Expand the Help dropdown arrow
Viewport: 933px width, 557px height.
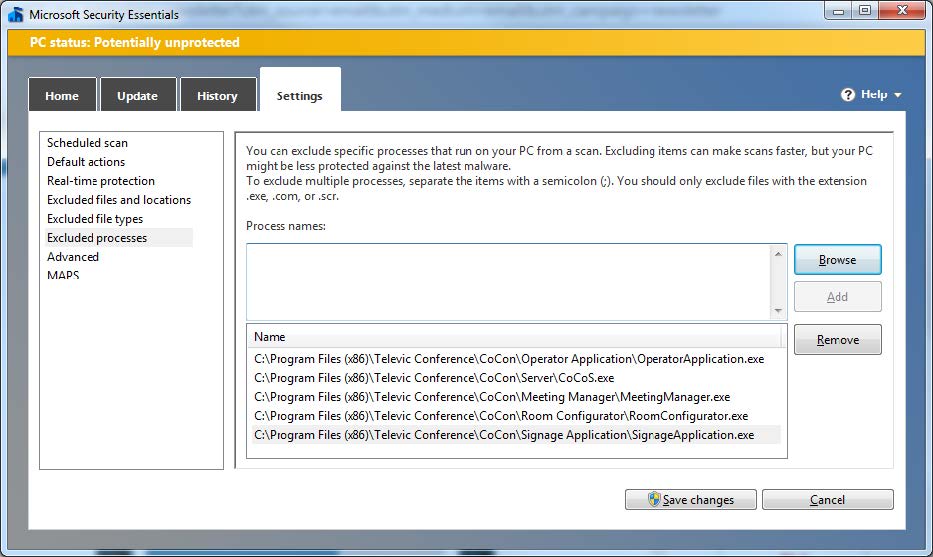(898, 95)
